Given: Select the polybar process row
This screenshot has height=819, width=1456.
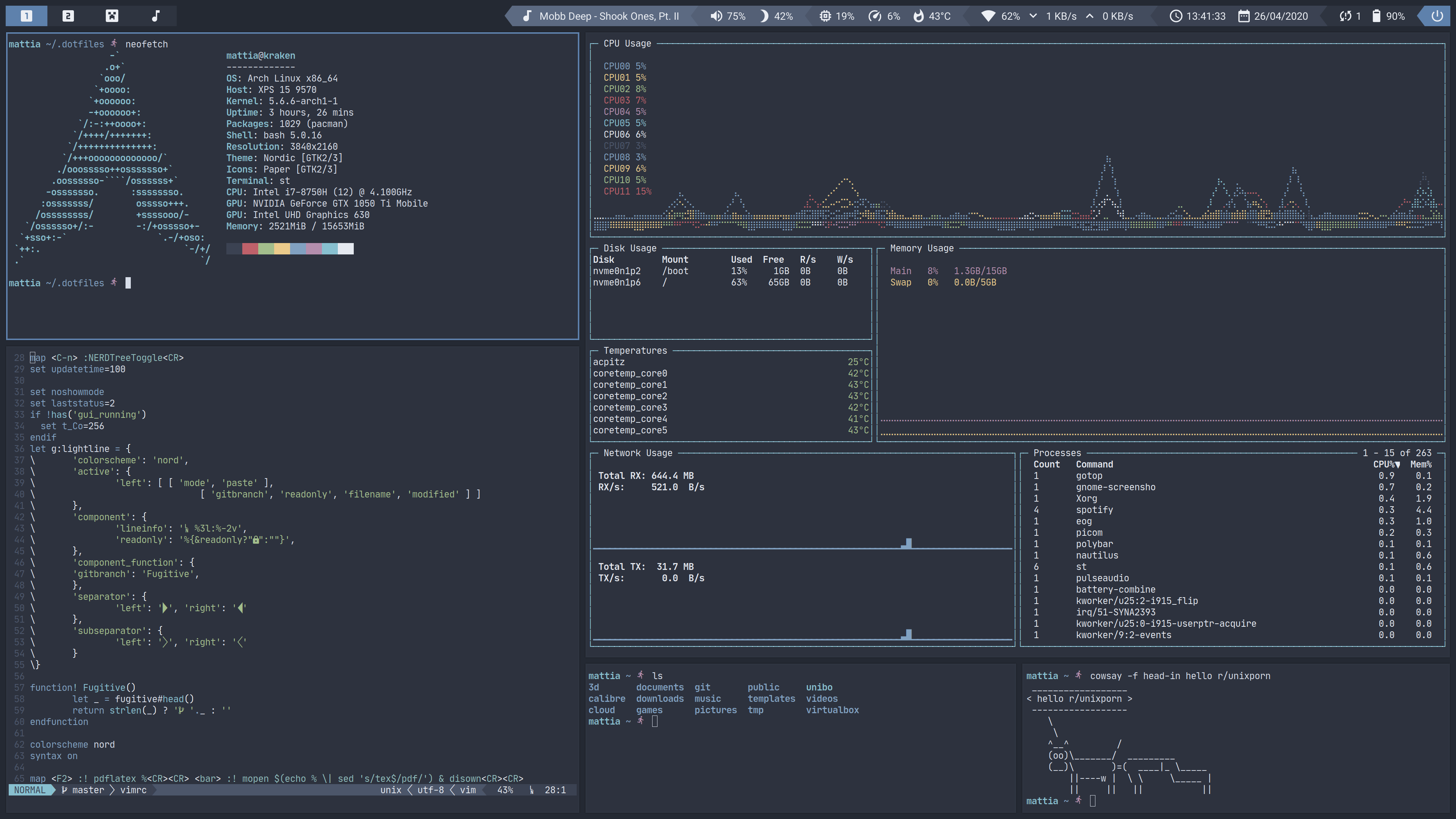Looking at the screenshot, I should coord(1232,544).
